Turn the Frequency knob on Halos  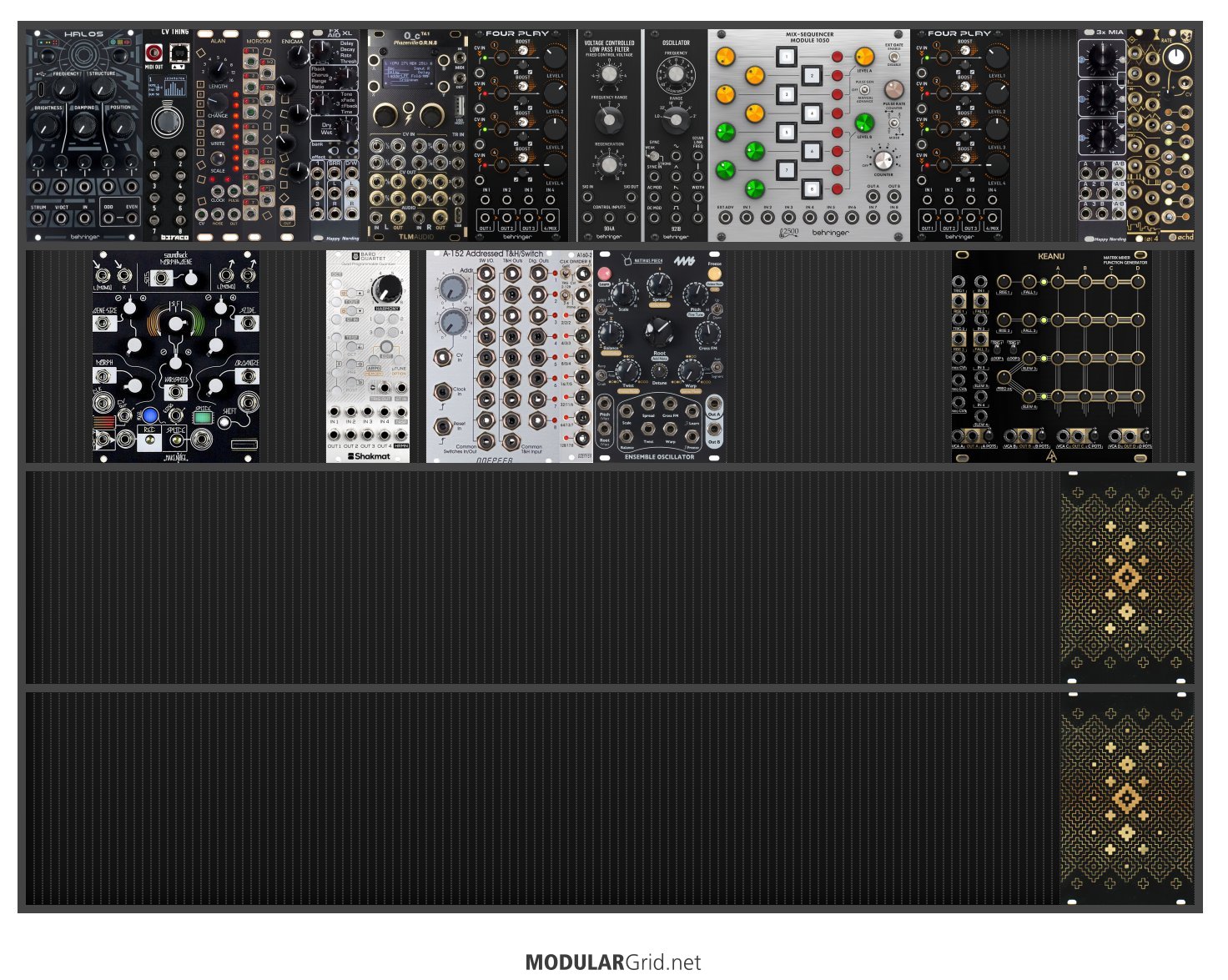coord(67,89)
